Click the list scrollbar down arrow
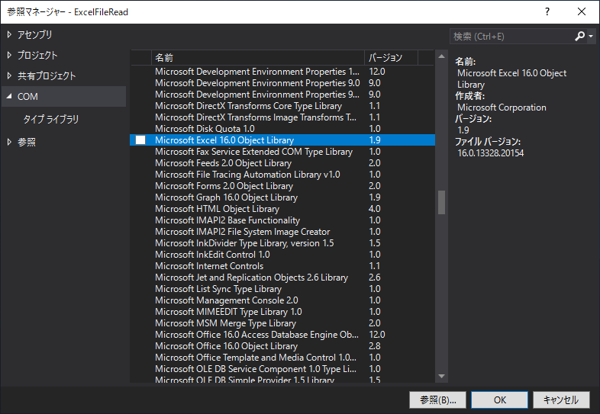Screen dimensions: 600x414 coord(442,376)
